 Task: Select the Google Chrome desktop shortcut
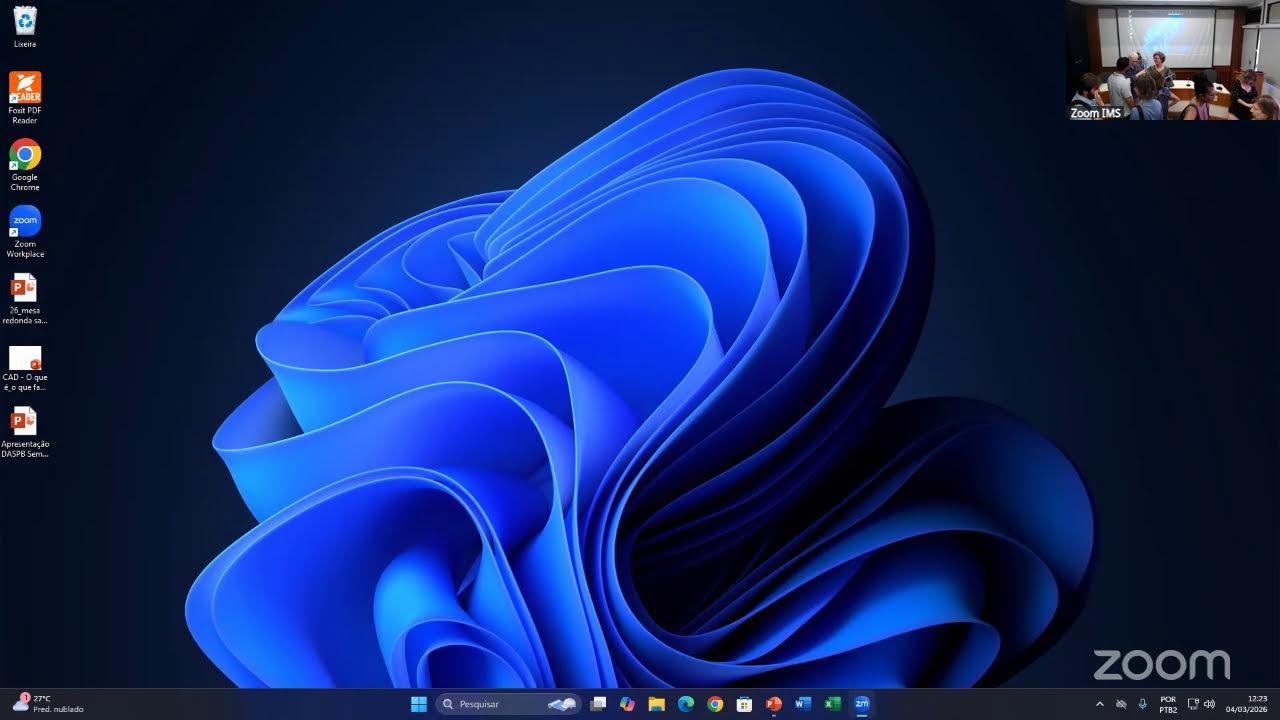[25, 164]
